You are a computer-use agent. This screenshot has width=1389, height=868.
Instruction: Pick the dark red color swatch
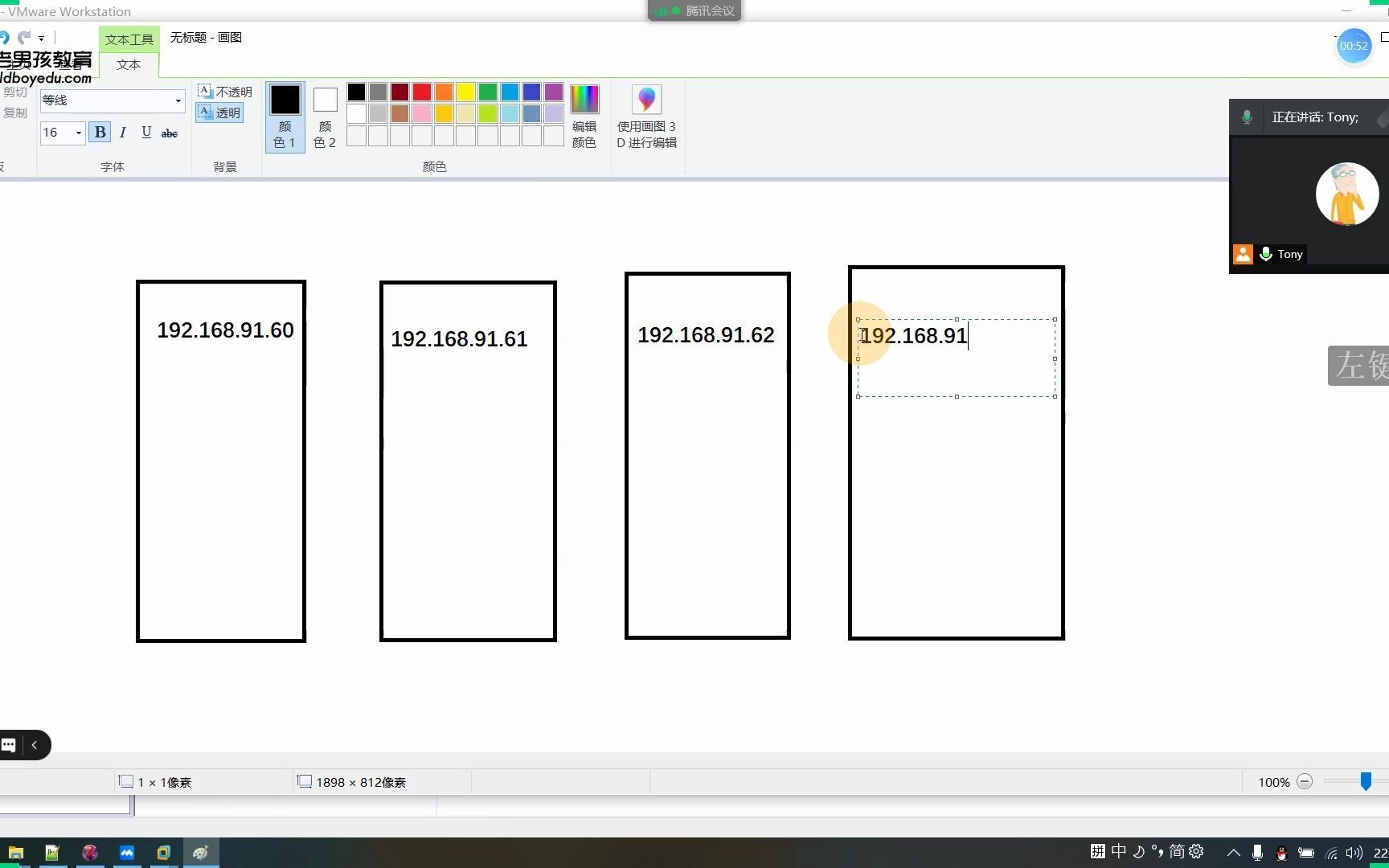(x=399, y=92)
